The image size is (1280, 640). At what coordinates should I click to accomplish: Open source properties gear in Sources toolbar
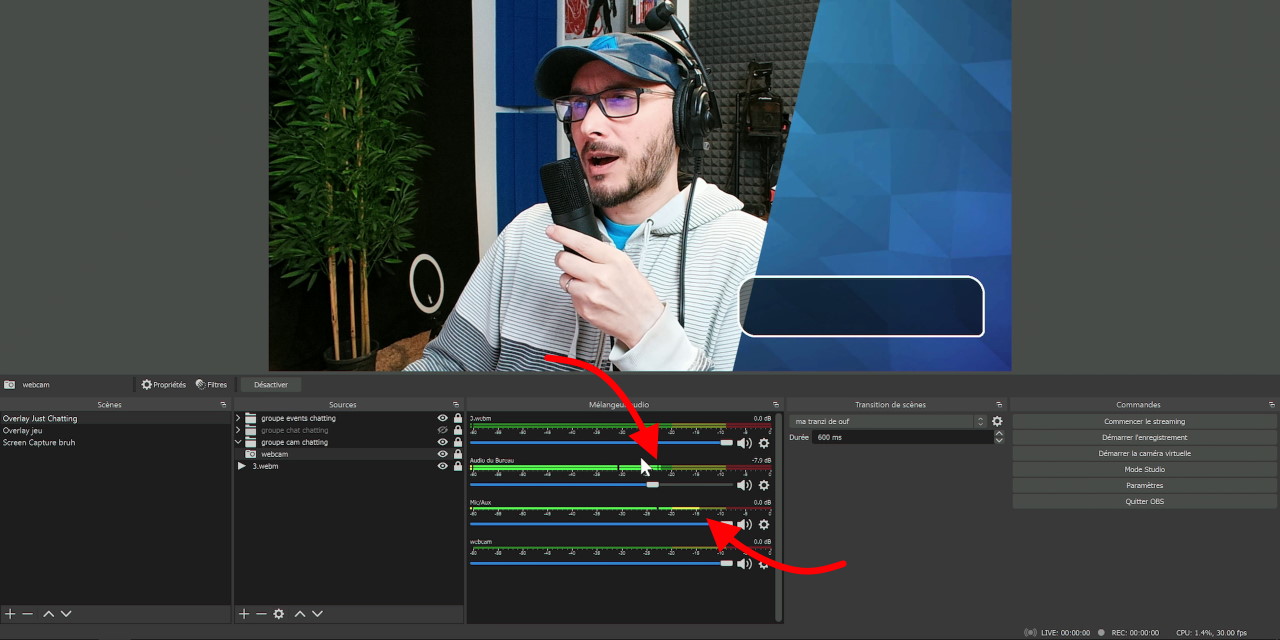pos(279,613)
